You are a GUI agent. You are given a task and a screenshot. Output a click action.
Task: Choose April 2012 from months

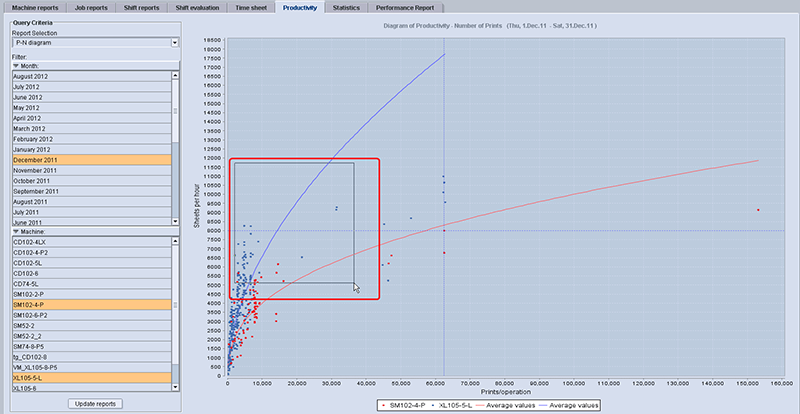pos(92,118)
